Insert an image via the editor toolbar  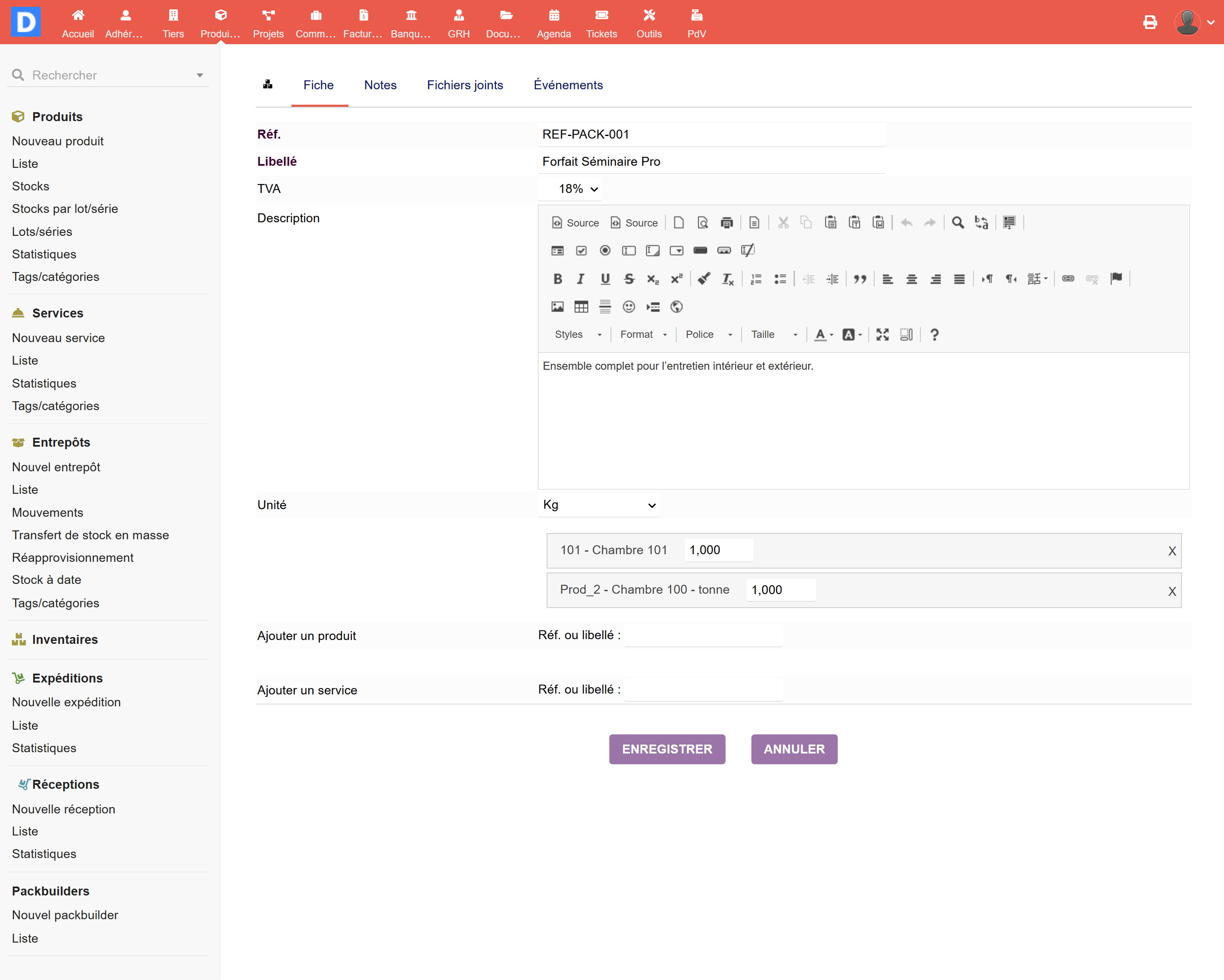[557, 307]
